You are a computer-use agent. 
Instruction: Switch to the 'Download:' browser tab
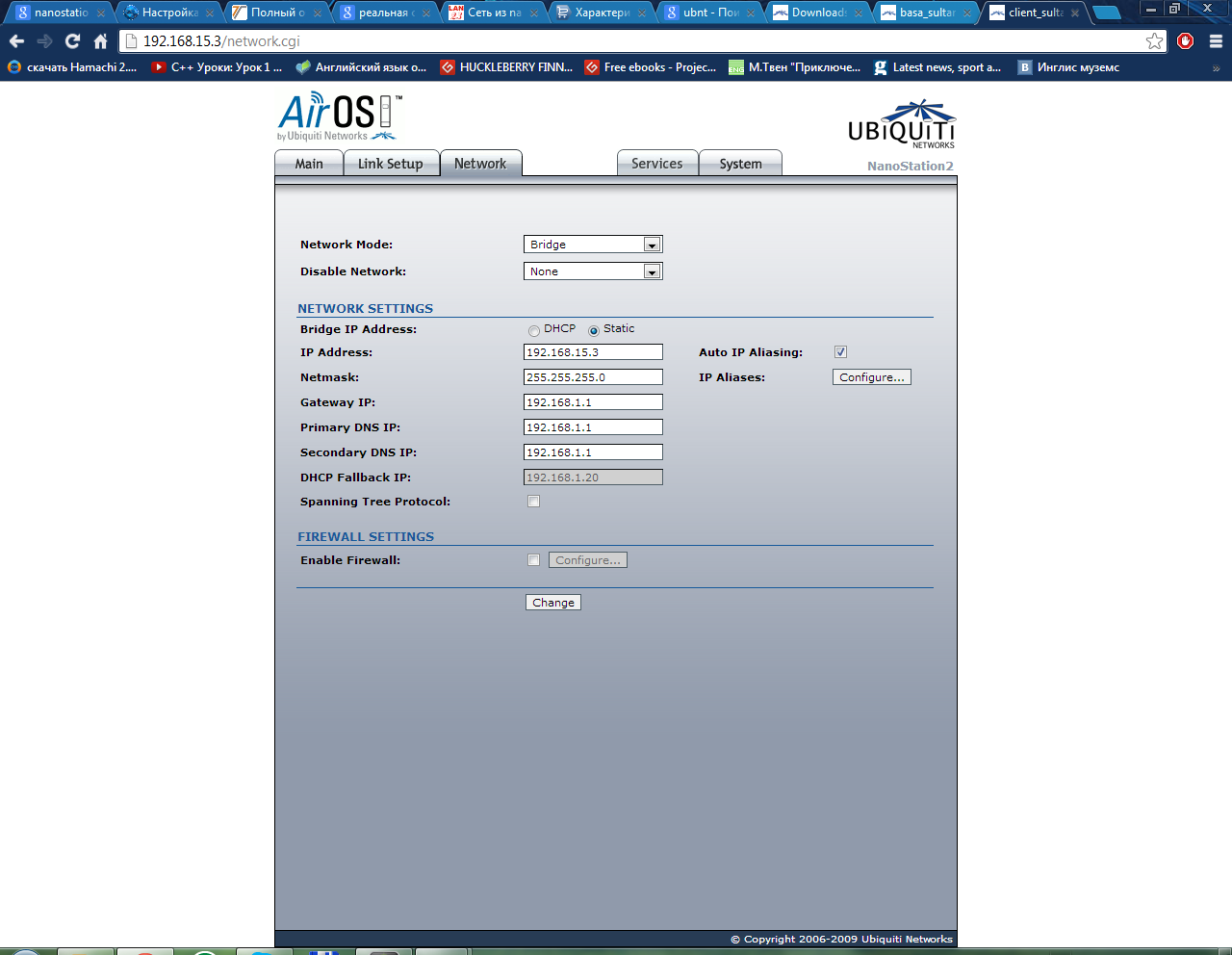point(818,13)
